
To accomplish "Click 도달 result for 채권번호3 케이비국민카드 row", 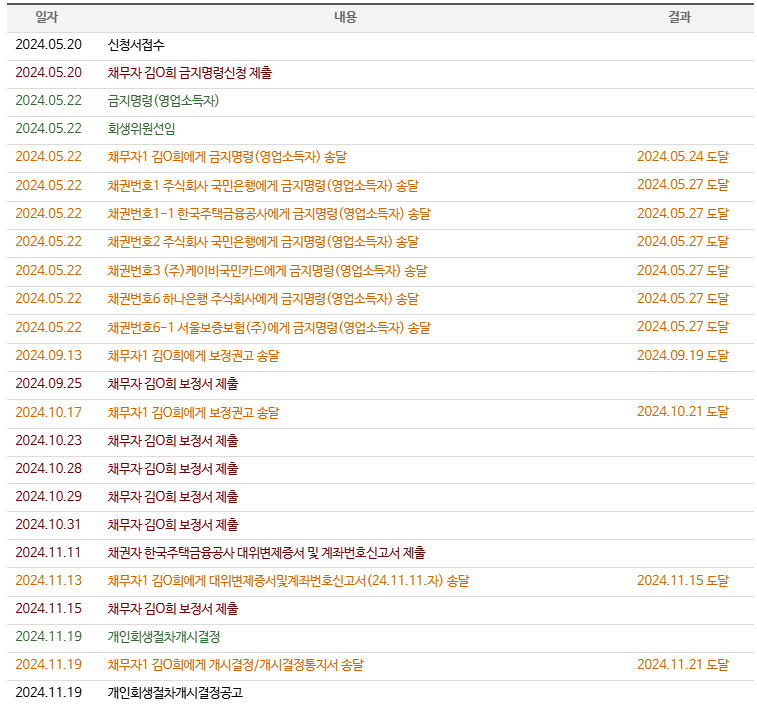I will 683,270.
